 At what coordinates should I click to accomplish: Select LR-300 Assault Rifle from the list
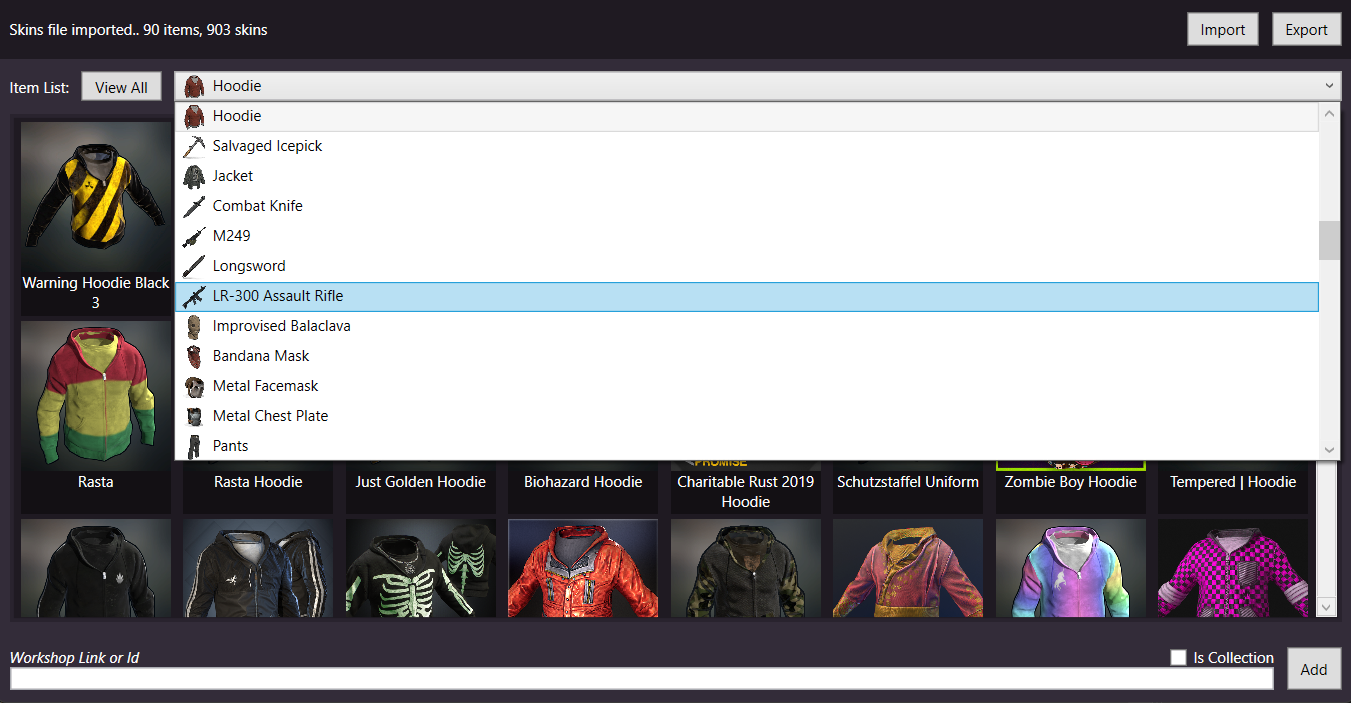277,296
